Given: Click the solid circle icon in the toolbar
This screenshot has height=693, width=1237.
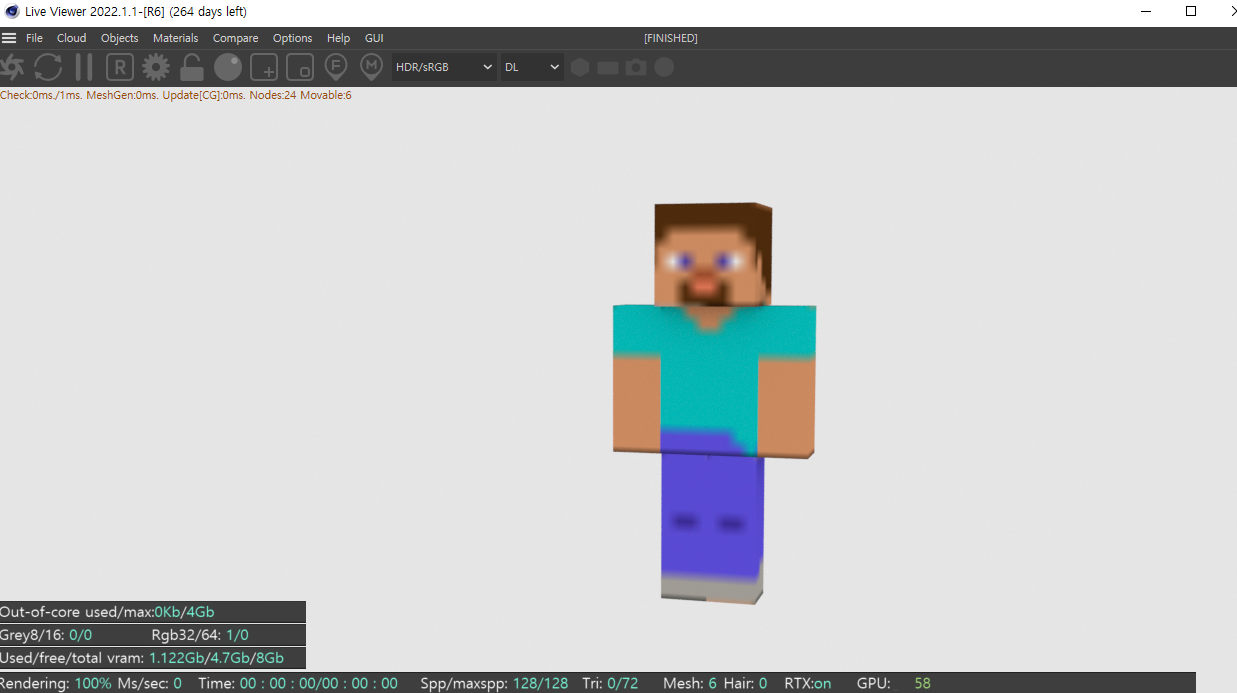Looking at the screenshot, I should 664,67.
